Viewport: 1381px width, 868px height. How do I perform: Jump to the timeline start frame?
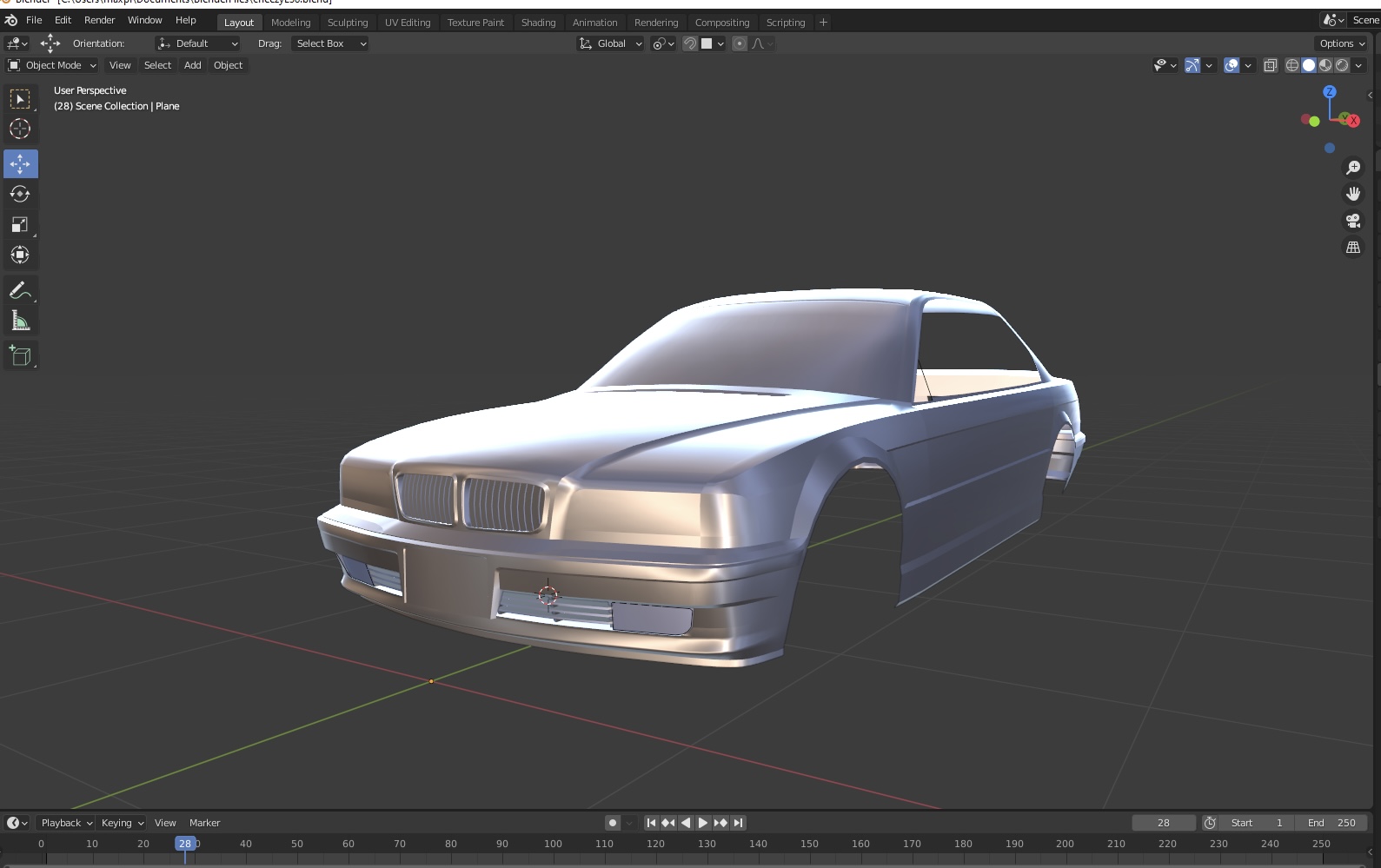tap(651, 823)
